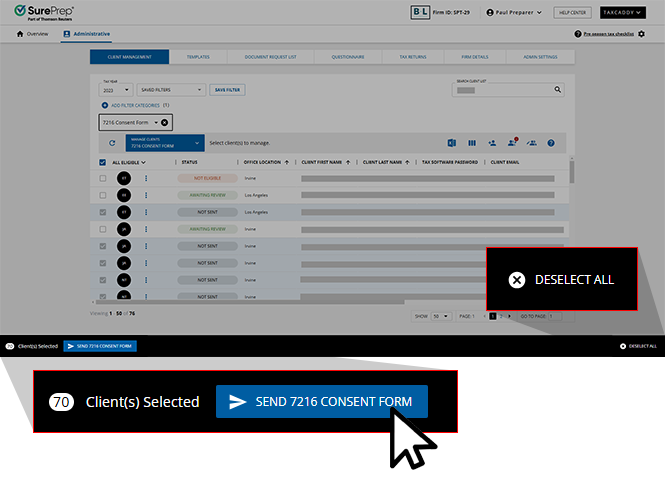The height and width of the screenshot is (484, 665).
Task: Click the Go To Page input box
Action: 555,316
